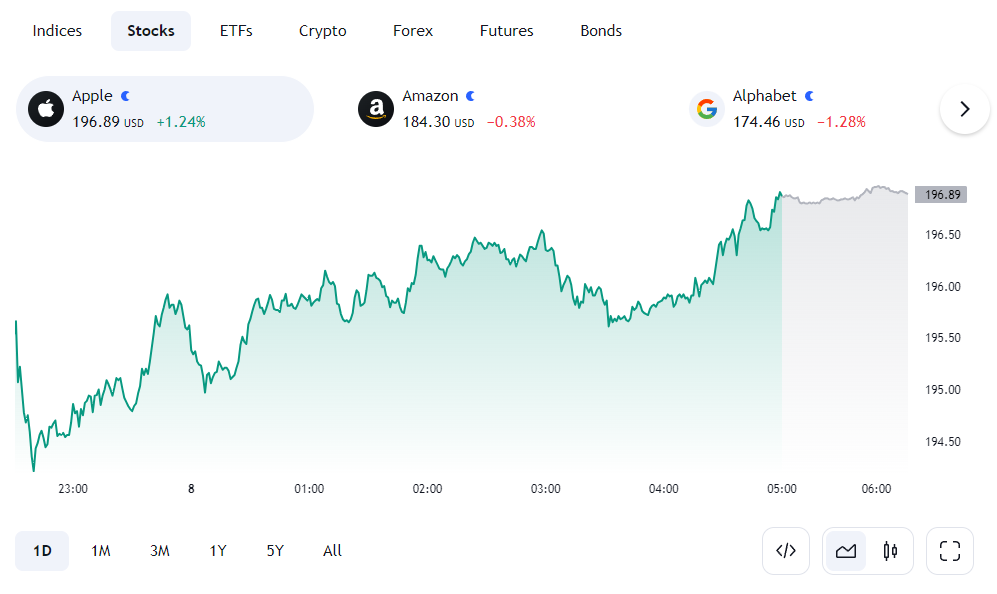Switch to the Indices tab
The width and height of the screenshot is (997, 594).
(x=57, y=31)
